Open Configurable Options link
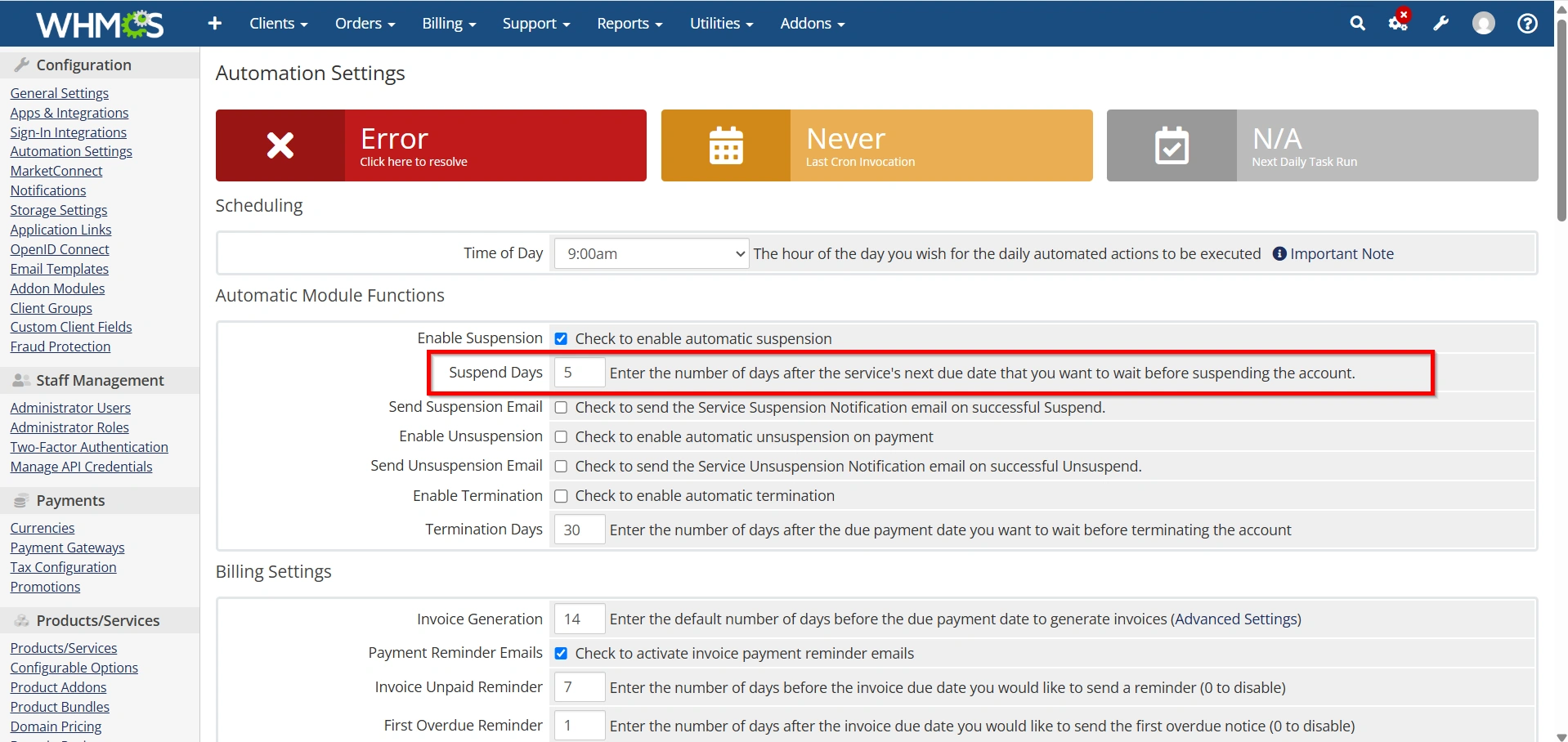 click(x=74, y=668)
